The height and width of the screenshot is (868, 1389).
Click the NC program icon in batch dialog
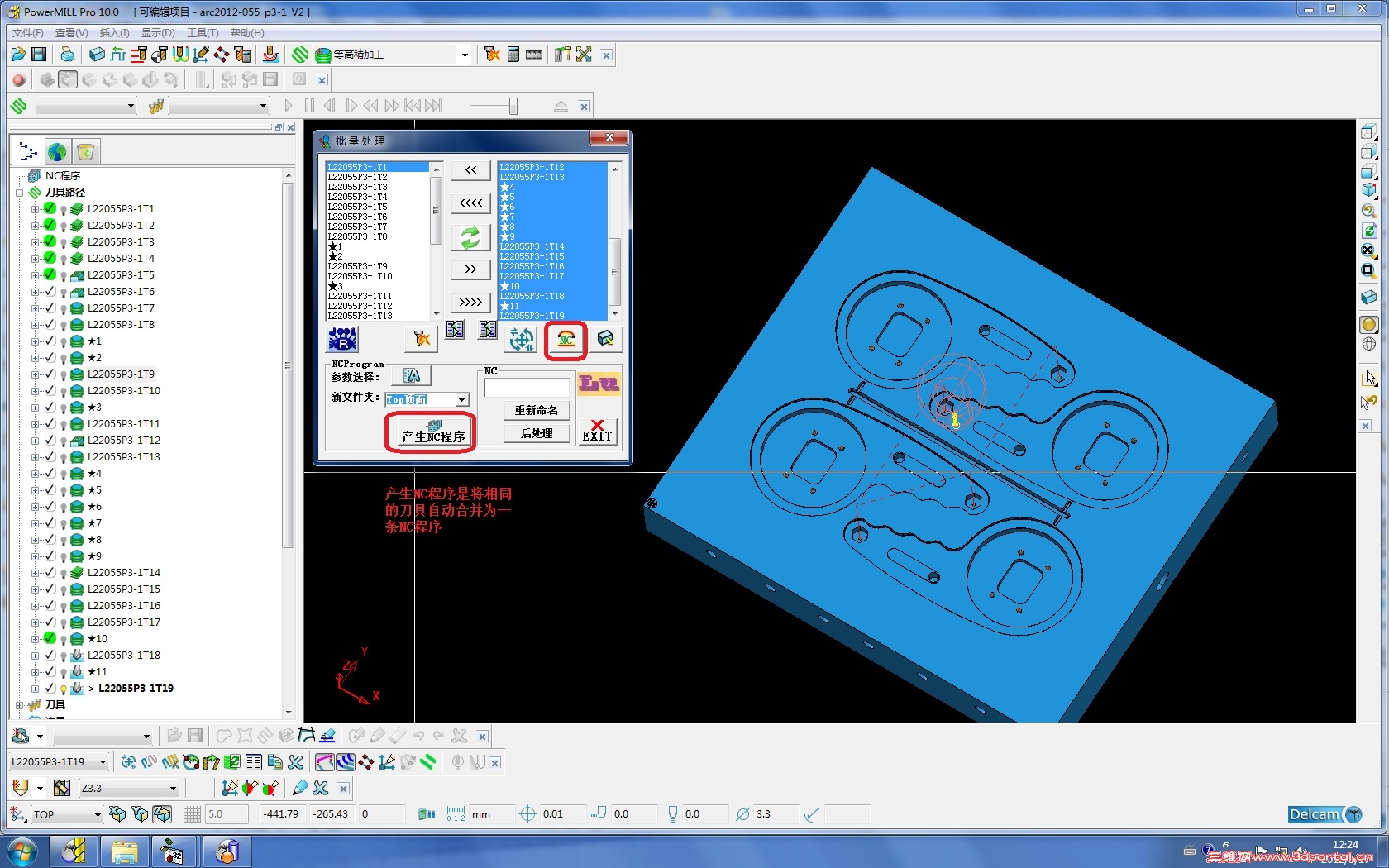tap(566, 340)
